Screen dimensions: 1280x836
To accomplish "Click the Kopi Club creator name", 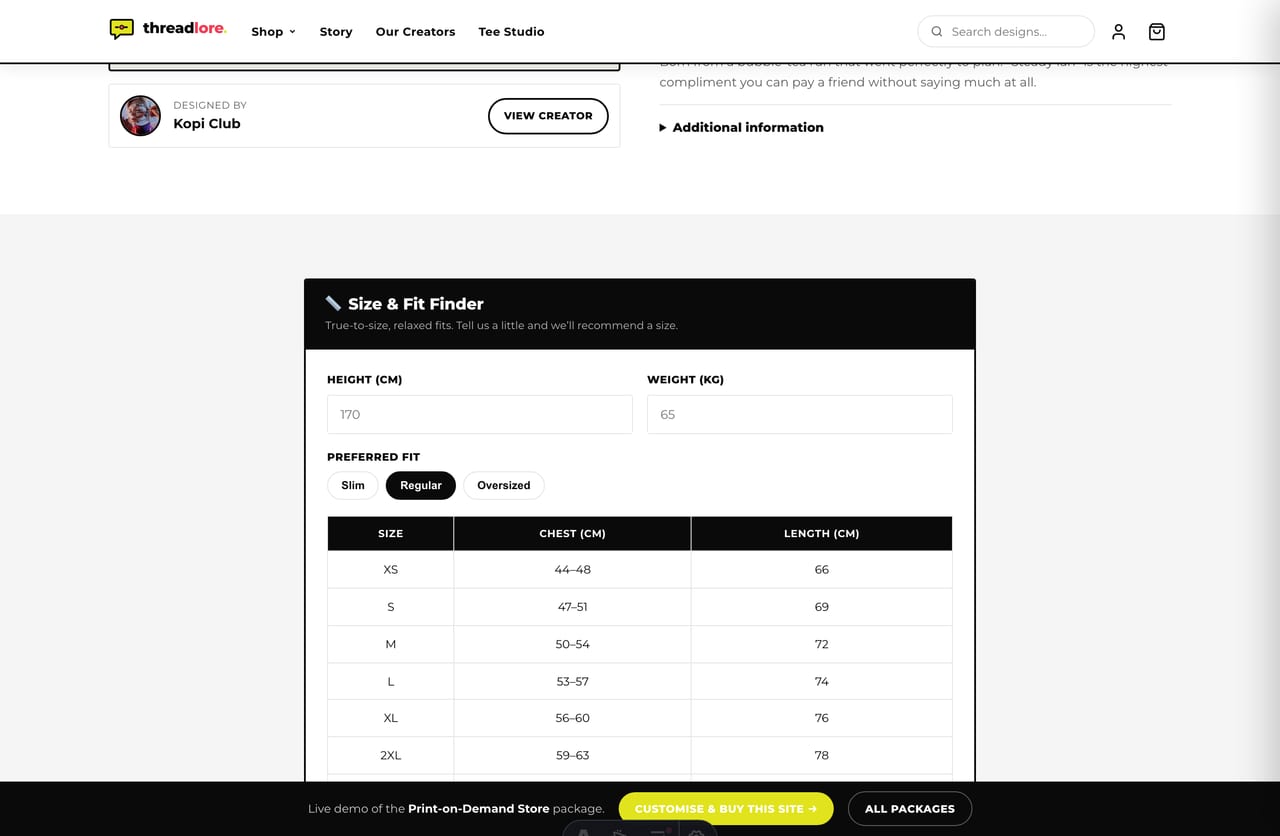I will pos(207,124).
